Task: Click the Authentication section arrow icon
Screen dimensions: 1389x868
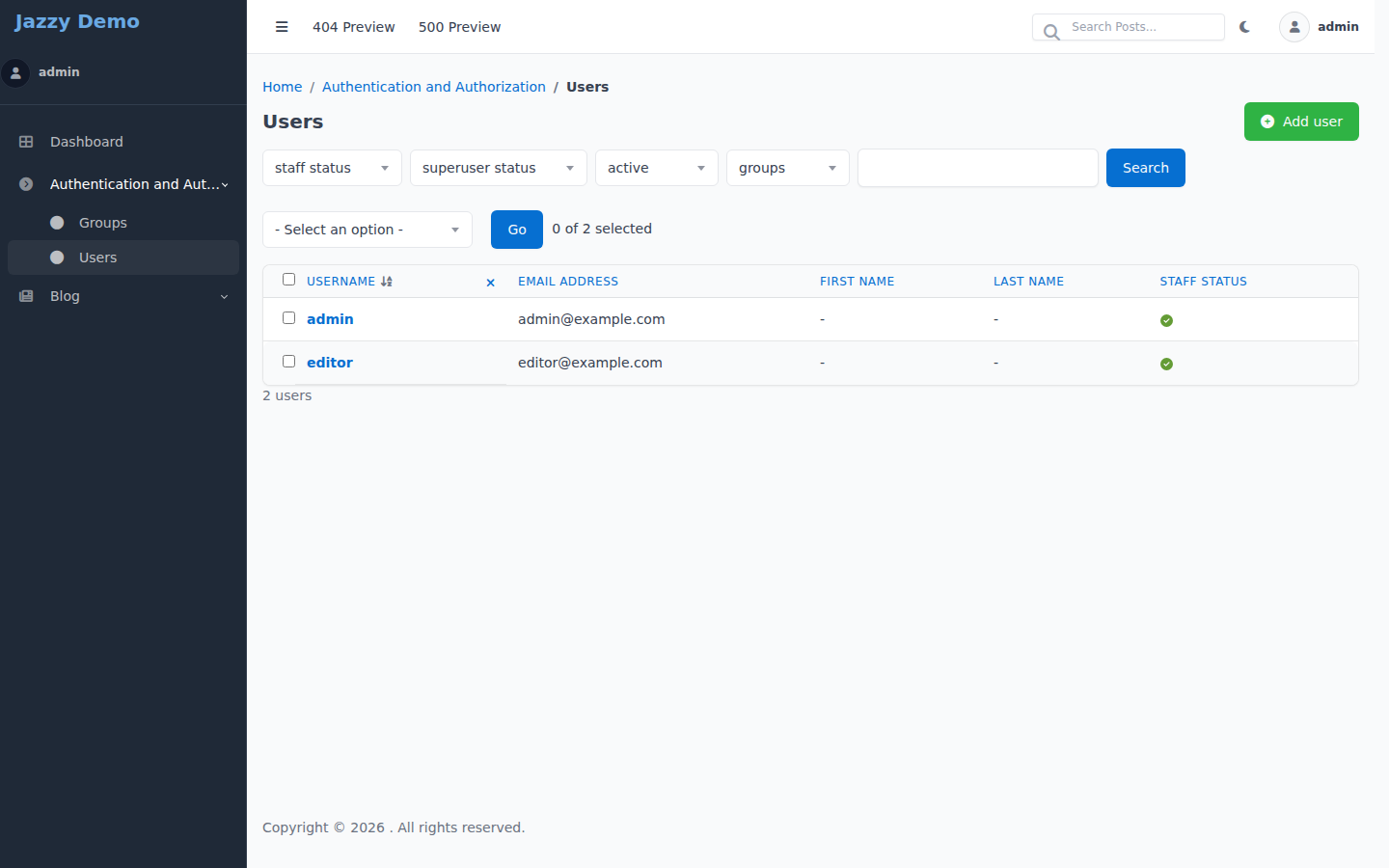Action: click(26, 184)
